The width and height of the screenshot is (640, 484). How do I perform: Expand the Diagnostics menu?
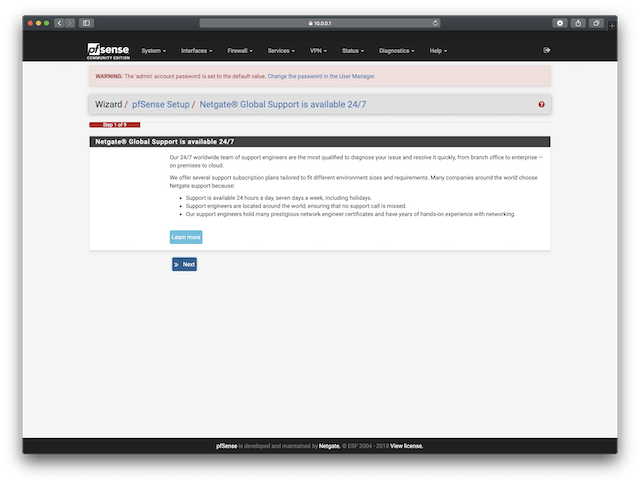click(396, 51)
